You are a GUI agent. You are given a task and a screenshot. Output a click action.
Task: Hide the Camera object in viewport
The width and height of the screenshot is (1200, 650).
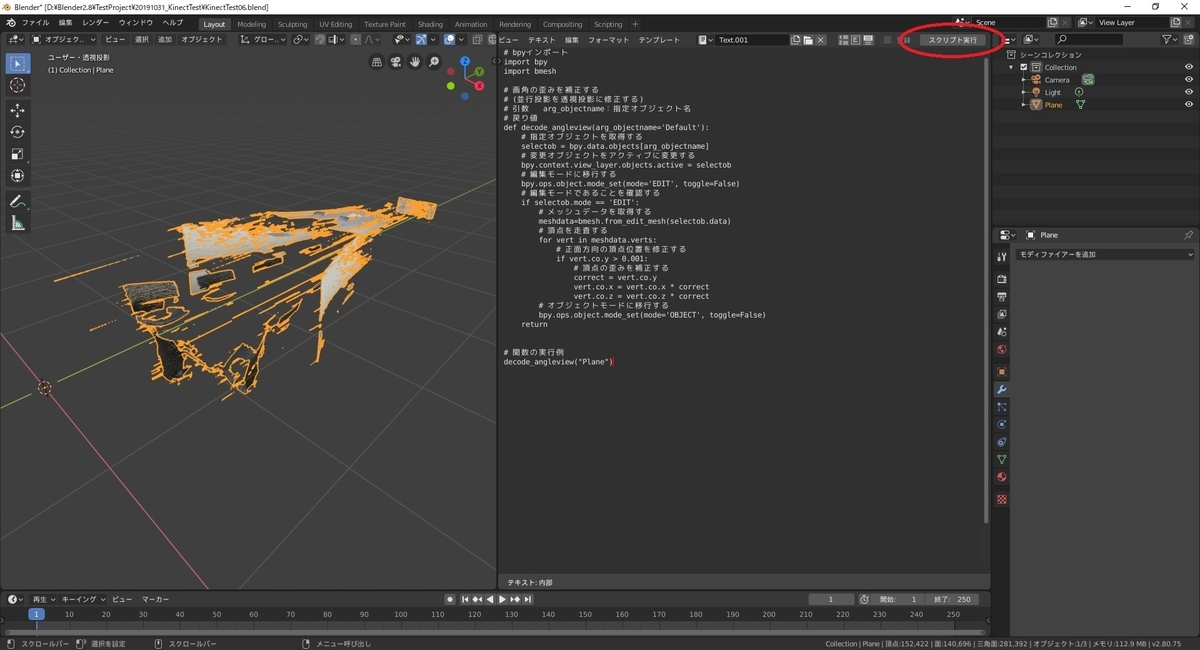(x=1189, y=80)
